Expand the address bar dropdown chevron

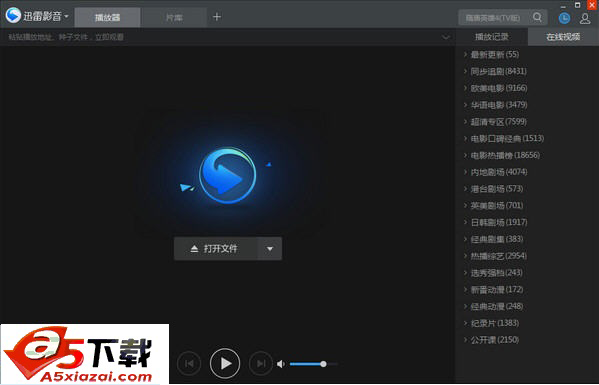445,37
